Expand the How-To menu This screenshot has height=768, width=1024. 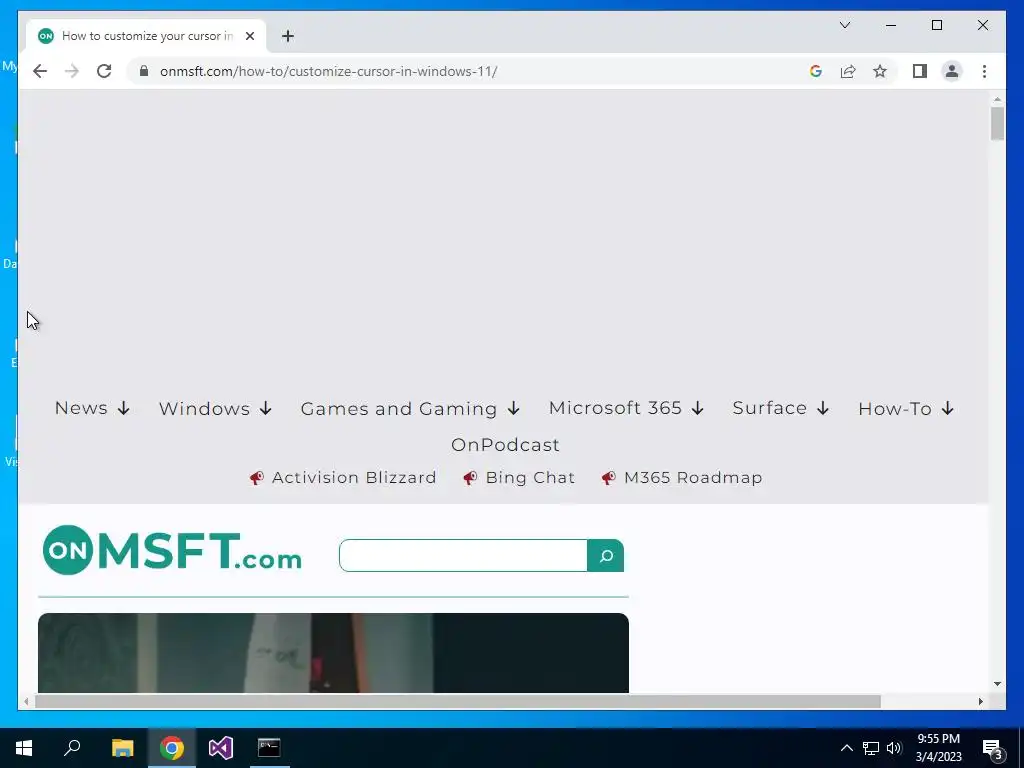[906, 409]
